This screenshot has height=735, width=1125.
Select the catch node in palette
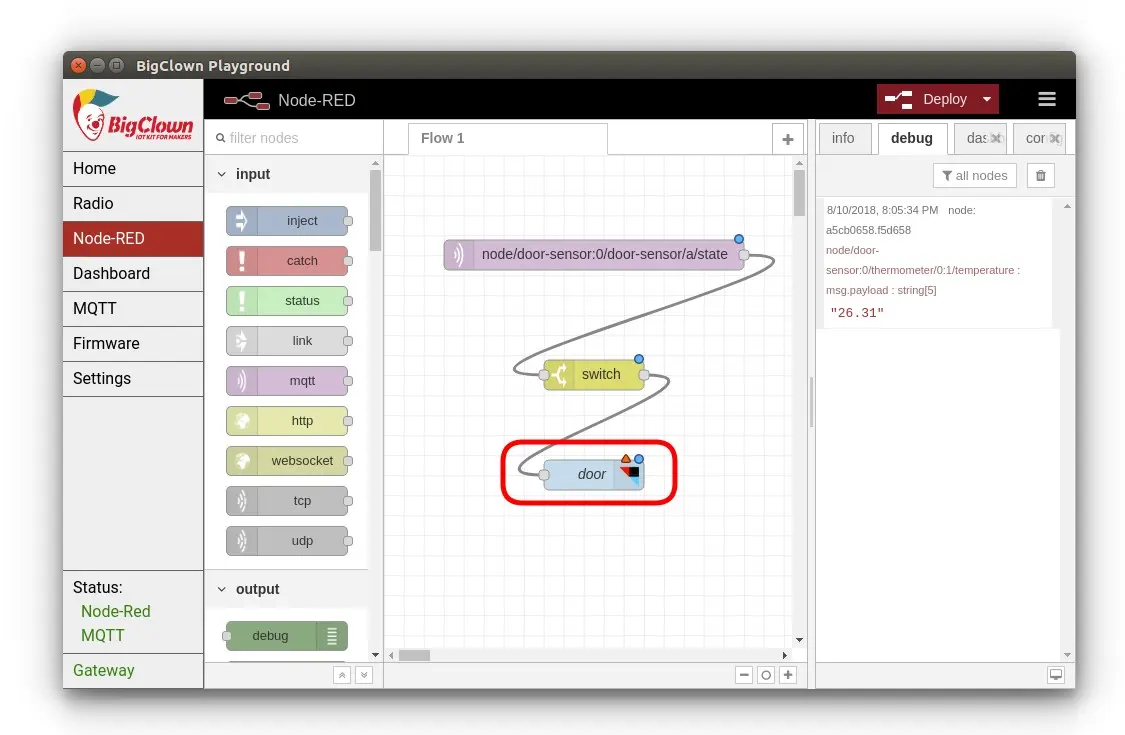(x=287, y=261)
